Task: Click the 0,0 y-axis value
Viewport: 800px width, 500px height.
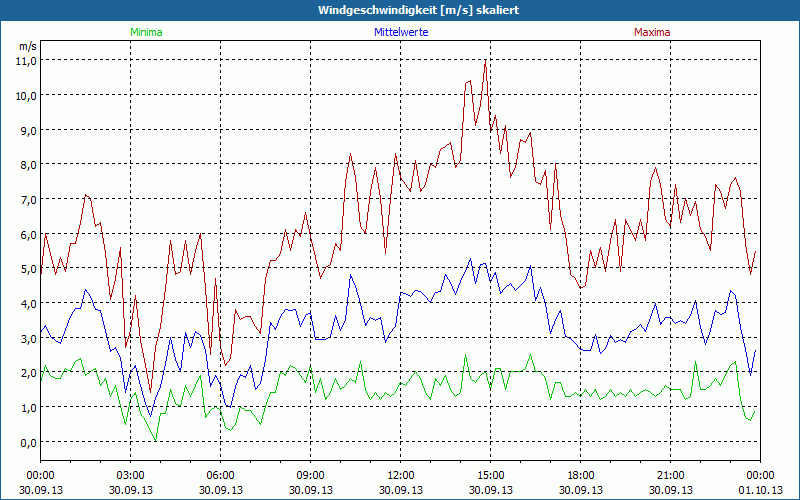Action: pyautogui.click(x=28, y=442)
